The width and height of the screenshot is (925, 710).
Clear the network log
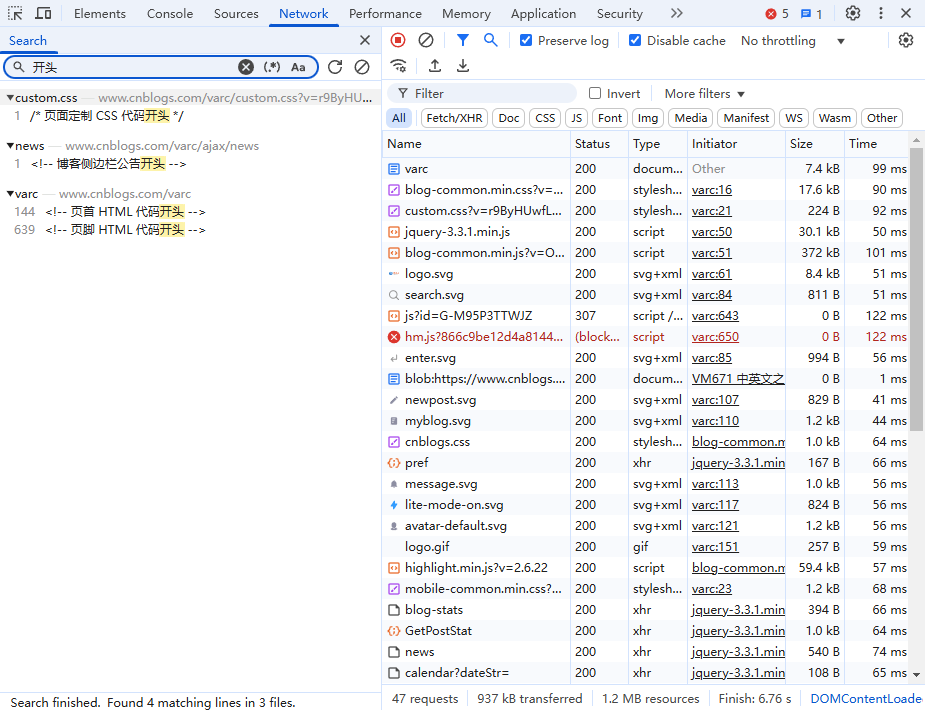point(426,40)
